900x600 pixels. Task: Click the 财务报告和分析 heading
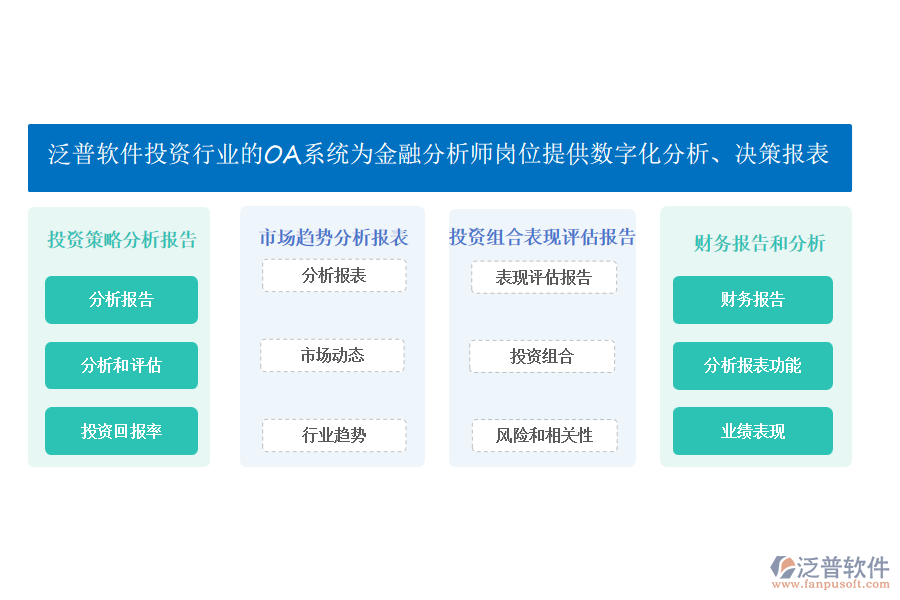(759, 243)
